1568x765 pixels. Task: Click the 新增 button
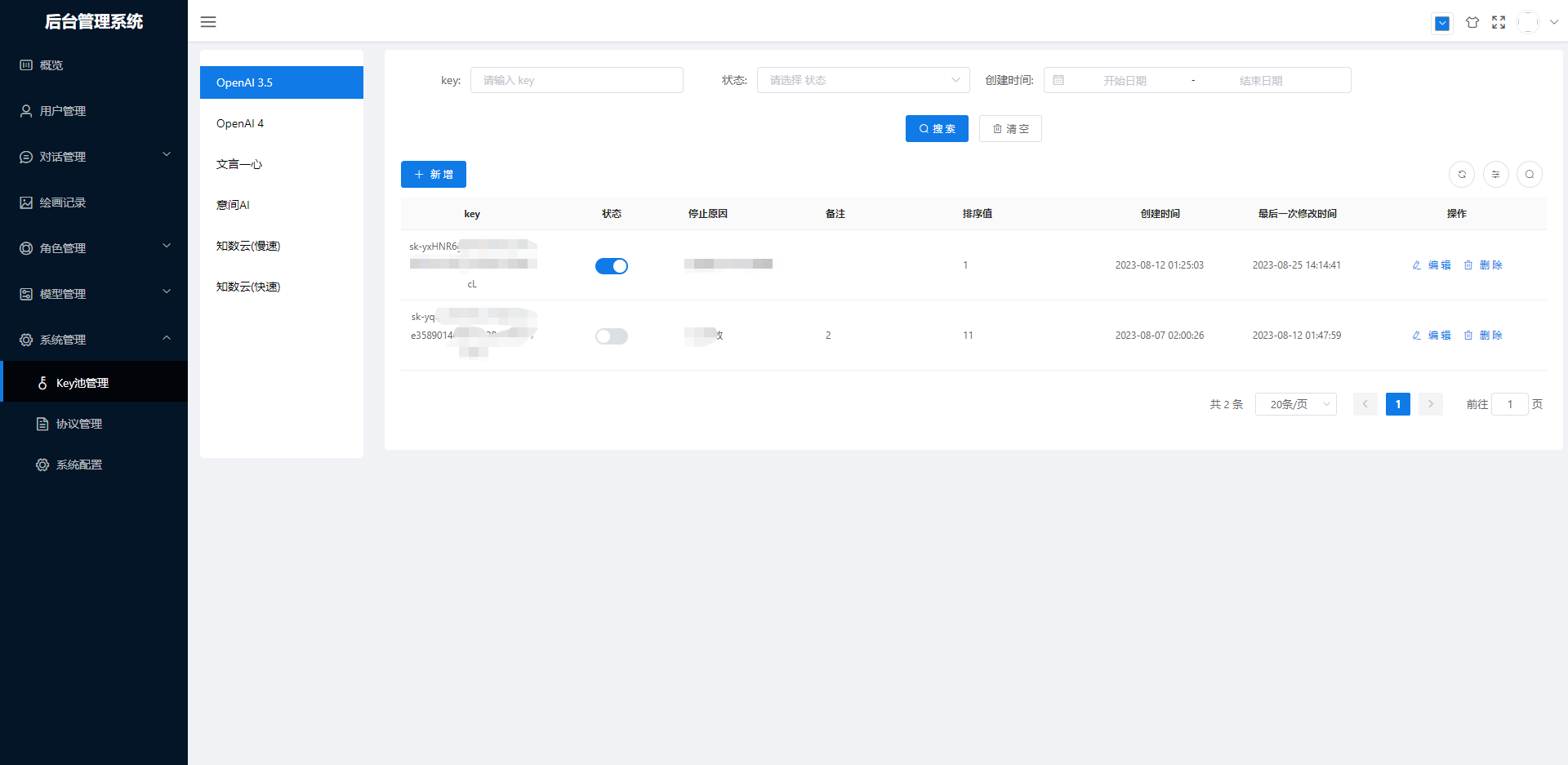pos(433,175)
